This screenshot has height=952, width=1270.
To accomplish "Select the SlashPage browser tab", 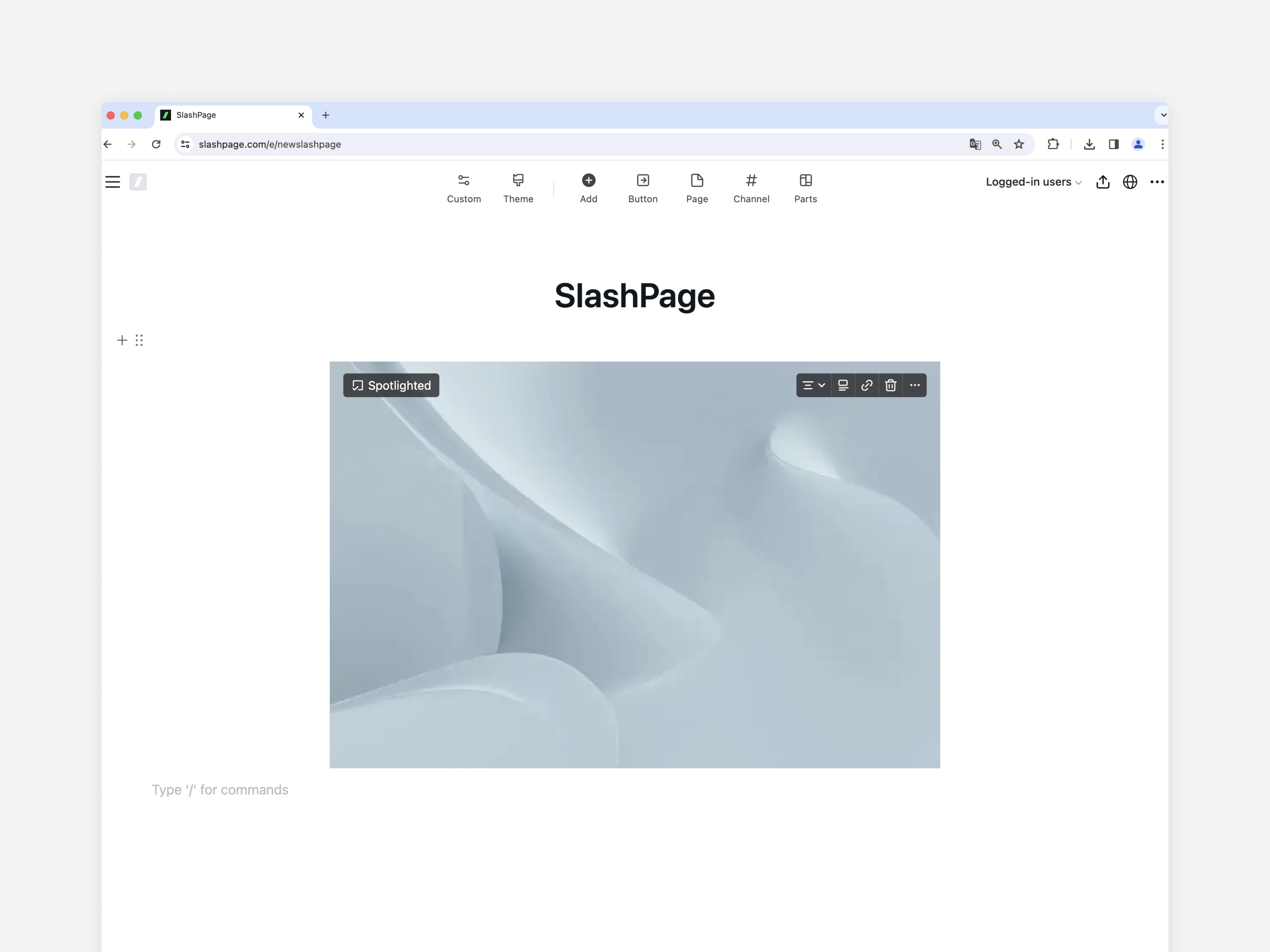I will (x=232, y=116).
